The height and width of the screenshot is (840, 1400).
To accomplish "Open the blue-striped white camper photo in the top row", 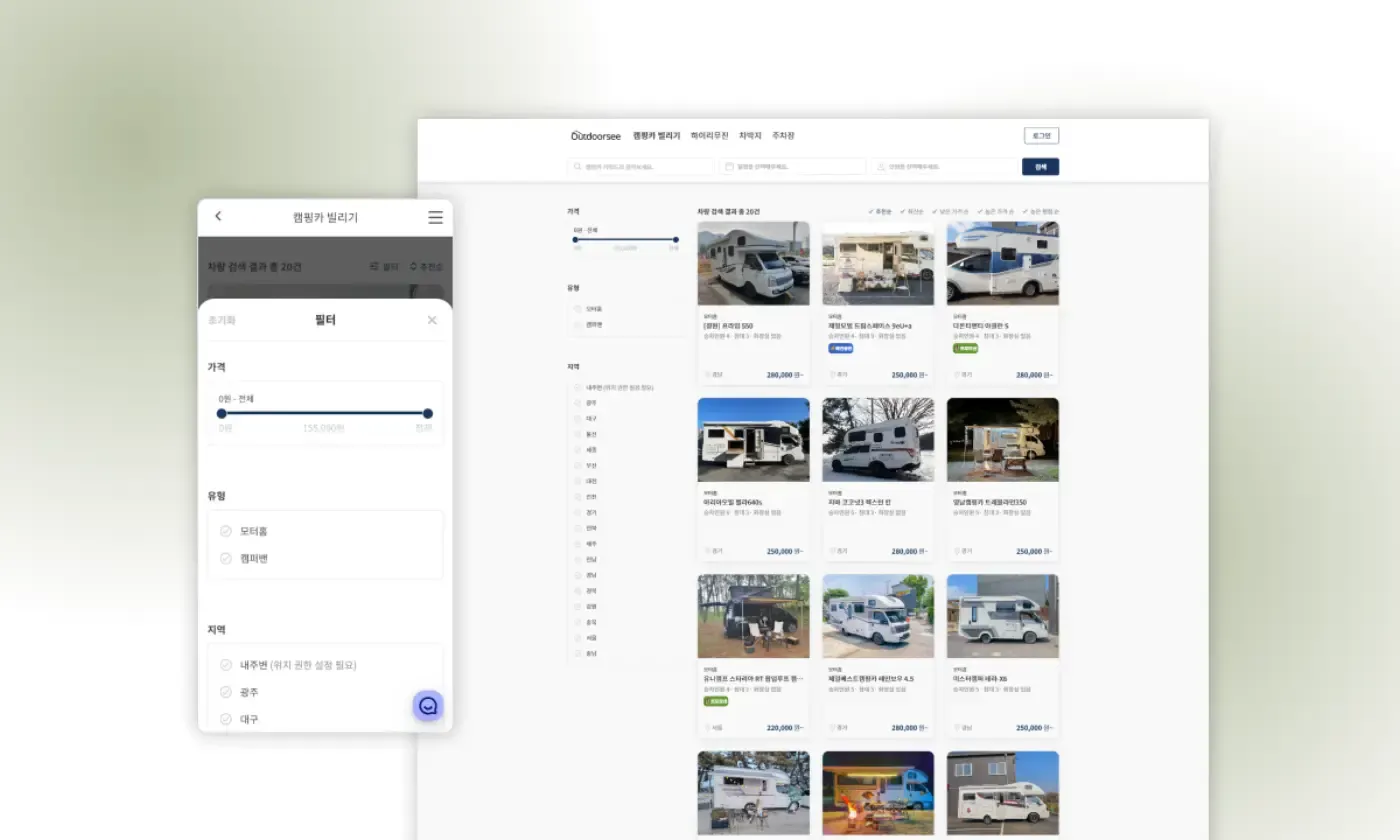I will [1003, 263].
